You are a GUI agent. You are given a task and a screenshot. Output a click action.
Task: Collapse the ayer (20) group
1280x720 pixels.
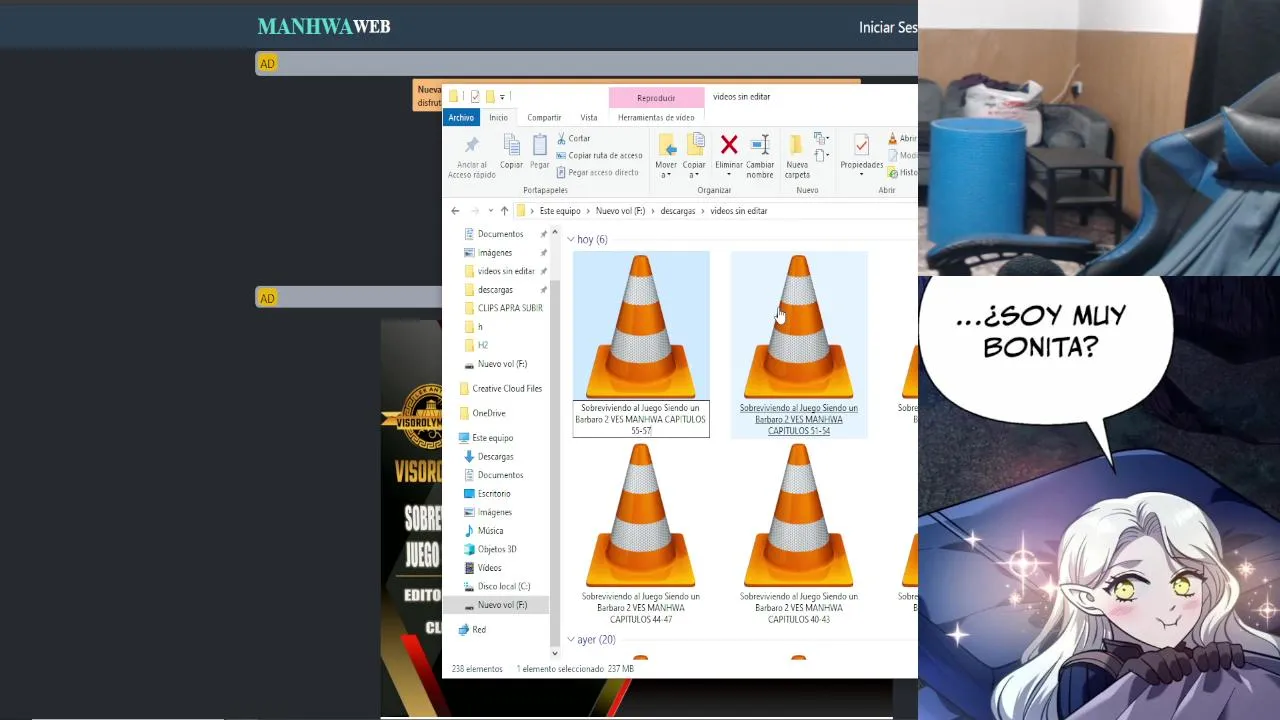[x=571, y=640]
